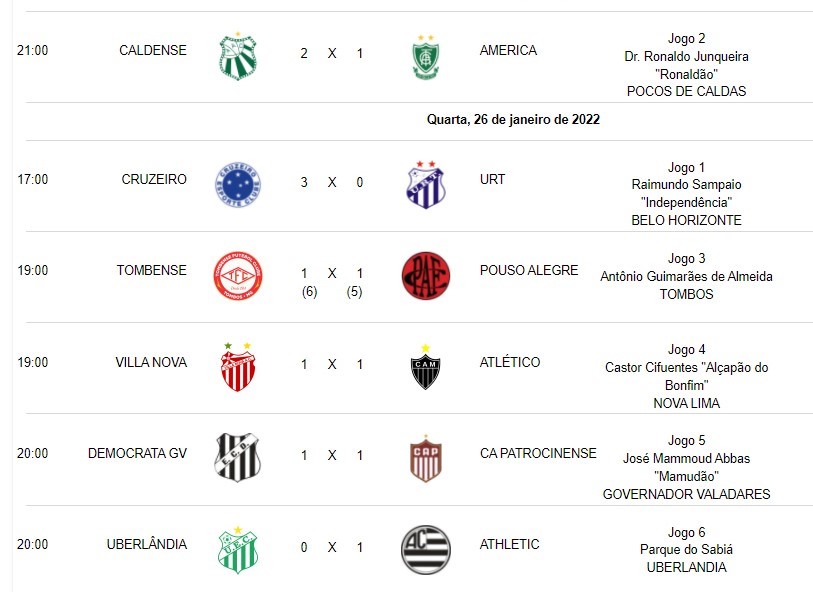Viewport: 813px width, 603px height.
Task: Click the POUSO ALEGRE team name
Action: (x=529, y=270)
